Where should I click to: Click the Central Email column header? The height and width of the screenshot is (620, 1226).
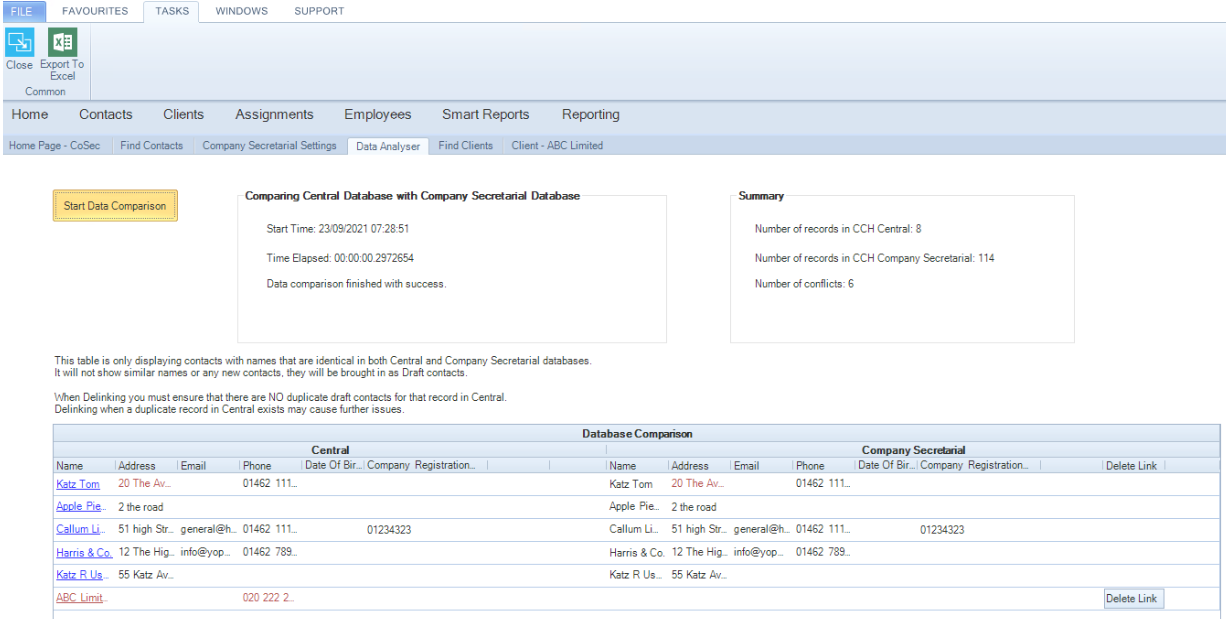208,466
